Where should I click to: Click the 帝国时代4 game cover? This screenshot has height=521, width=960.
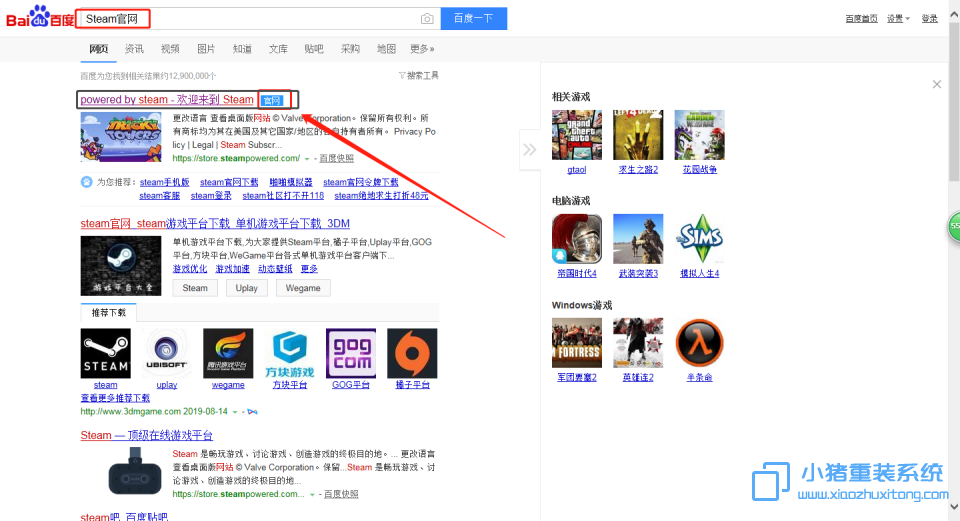click(x=577, y=239)
